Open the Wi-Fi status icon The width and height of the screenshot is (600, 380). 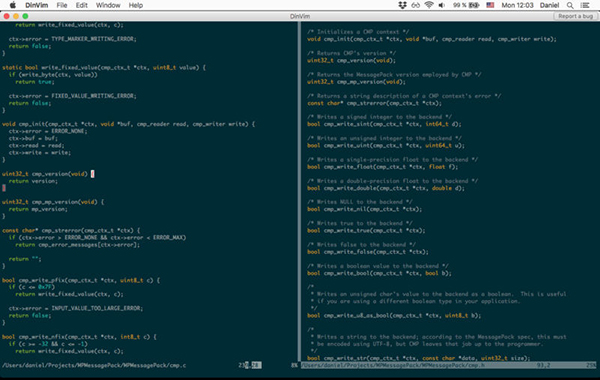point(429,5)
